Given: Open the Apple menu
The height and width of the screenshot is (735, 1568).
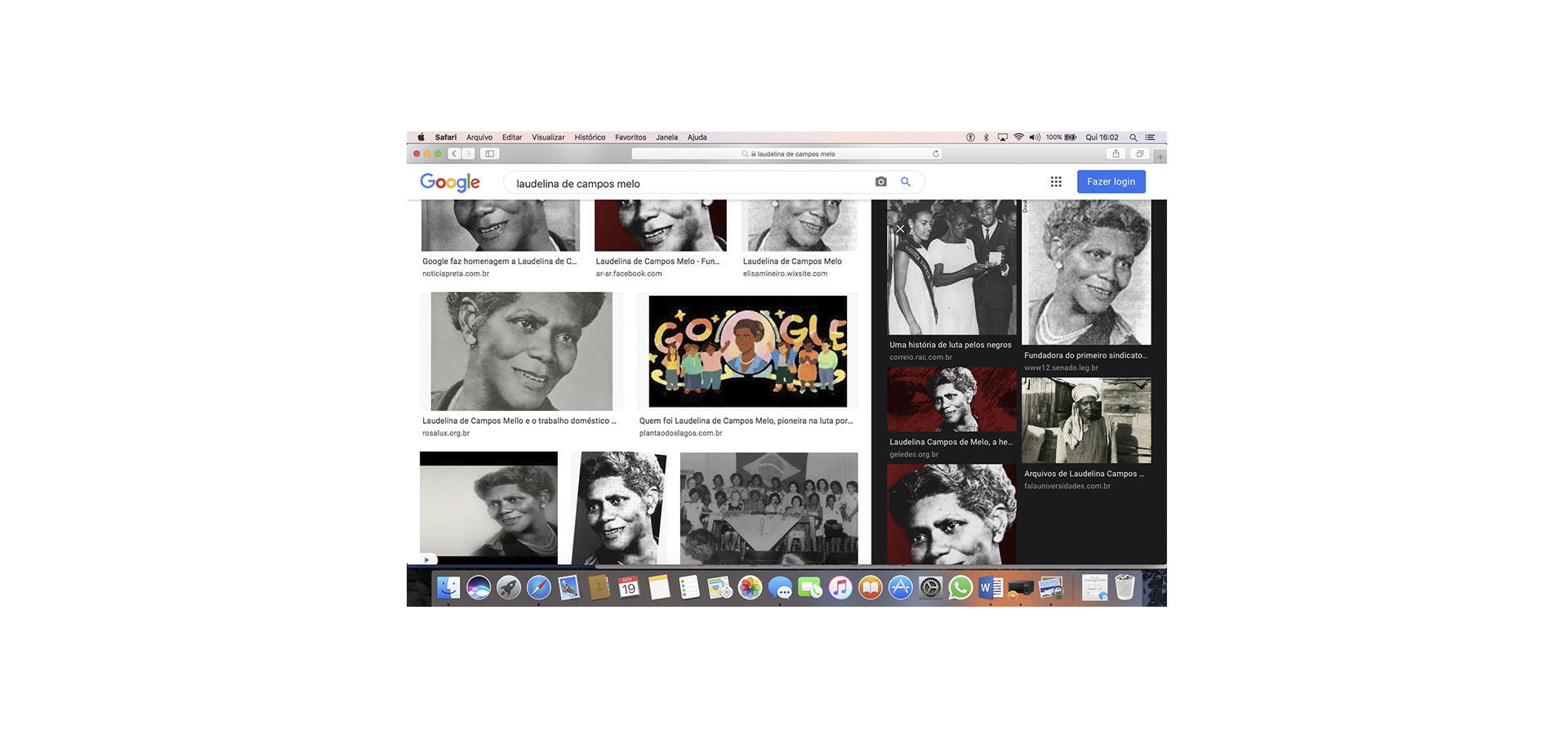Looking at the screenshot, I should point(421,137).
